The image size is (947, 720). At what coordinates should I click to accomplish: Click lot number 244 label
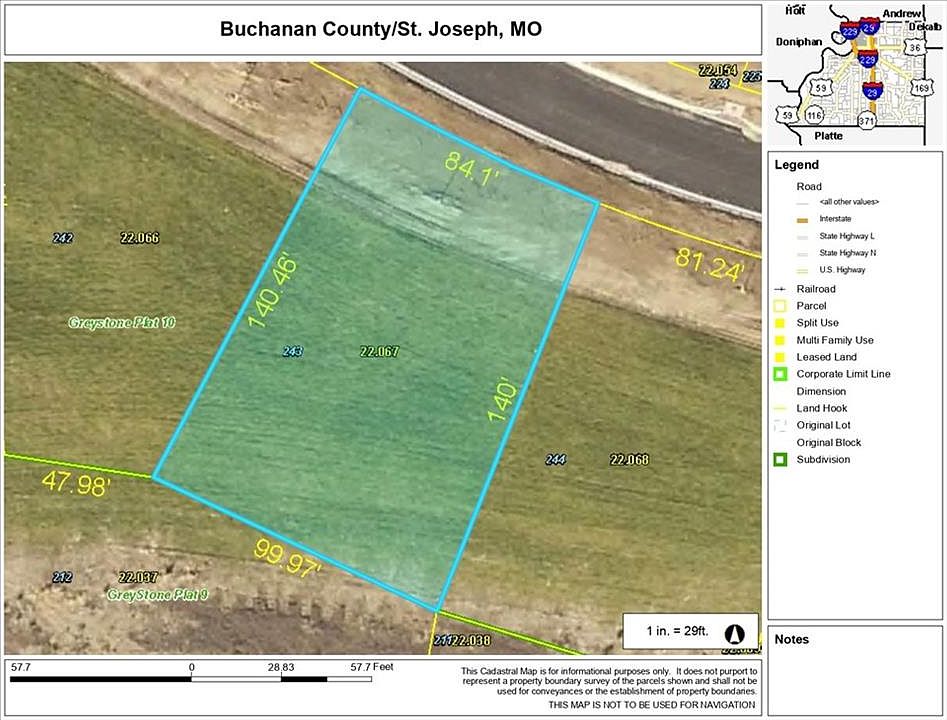point(556,460)
